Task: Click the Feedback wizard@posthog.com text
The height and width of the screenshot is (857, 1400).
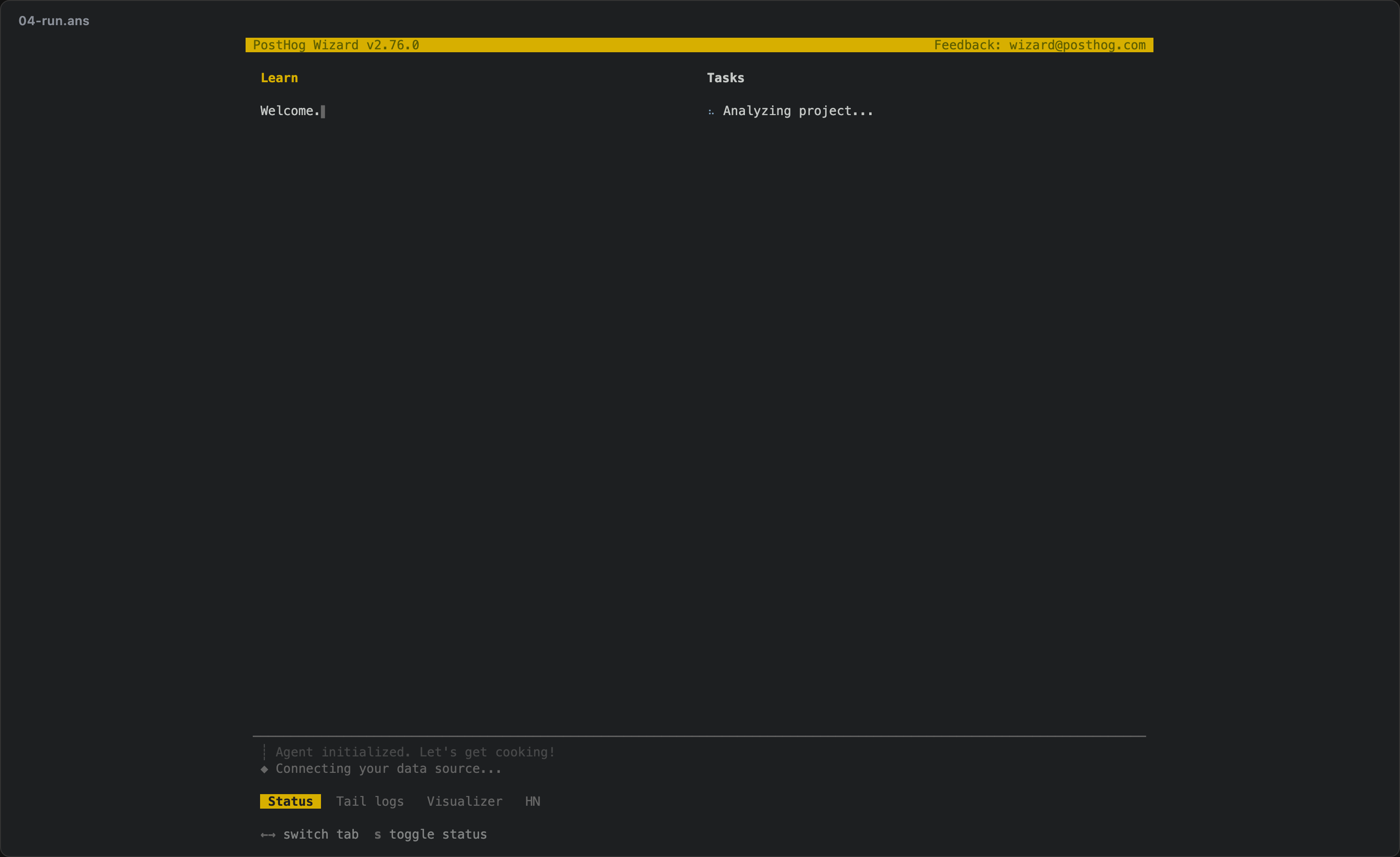Action: [x=1040, y=45]
